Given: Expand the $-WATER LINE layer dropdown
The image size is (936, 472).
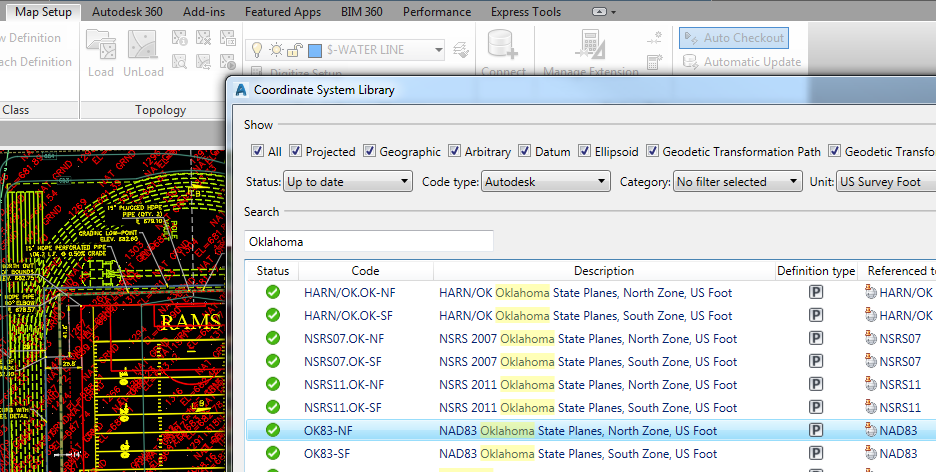Looking at the screenshot, I should pos(439,50).
